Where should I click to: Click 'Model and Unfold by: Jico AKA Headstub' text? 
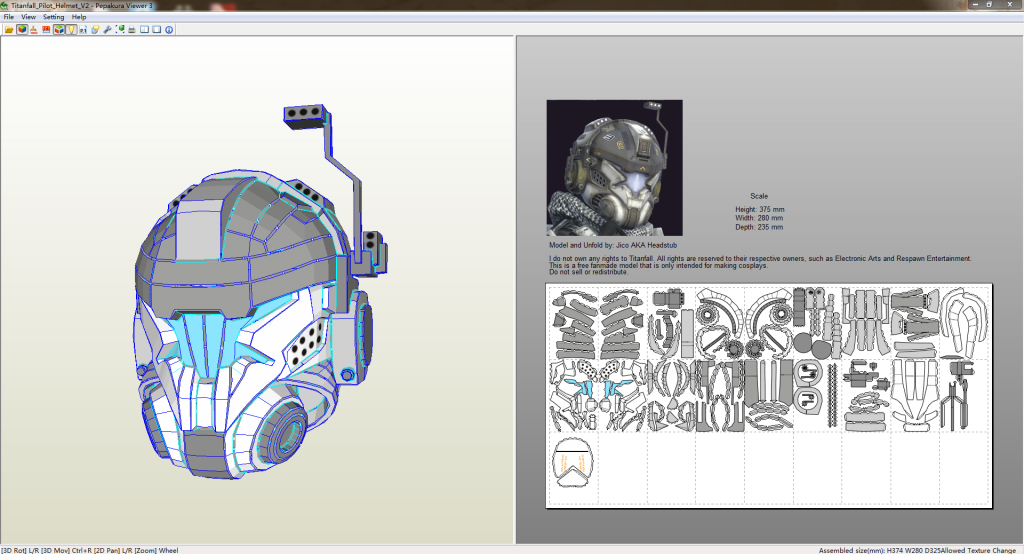point(613,246)
